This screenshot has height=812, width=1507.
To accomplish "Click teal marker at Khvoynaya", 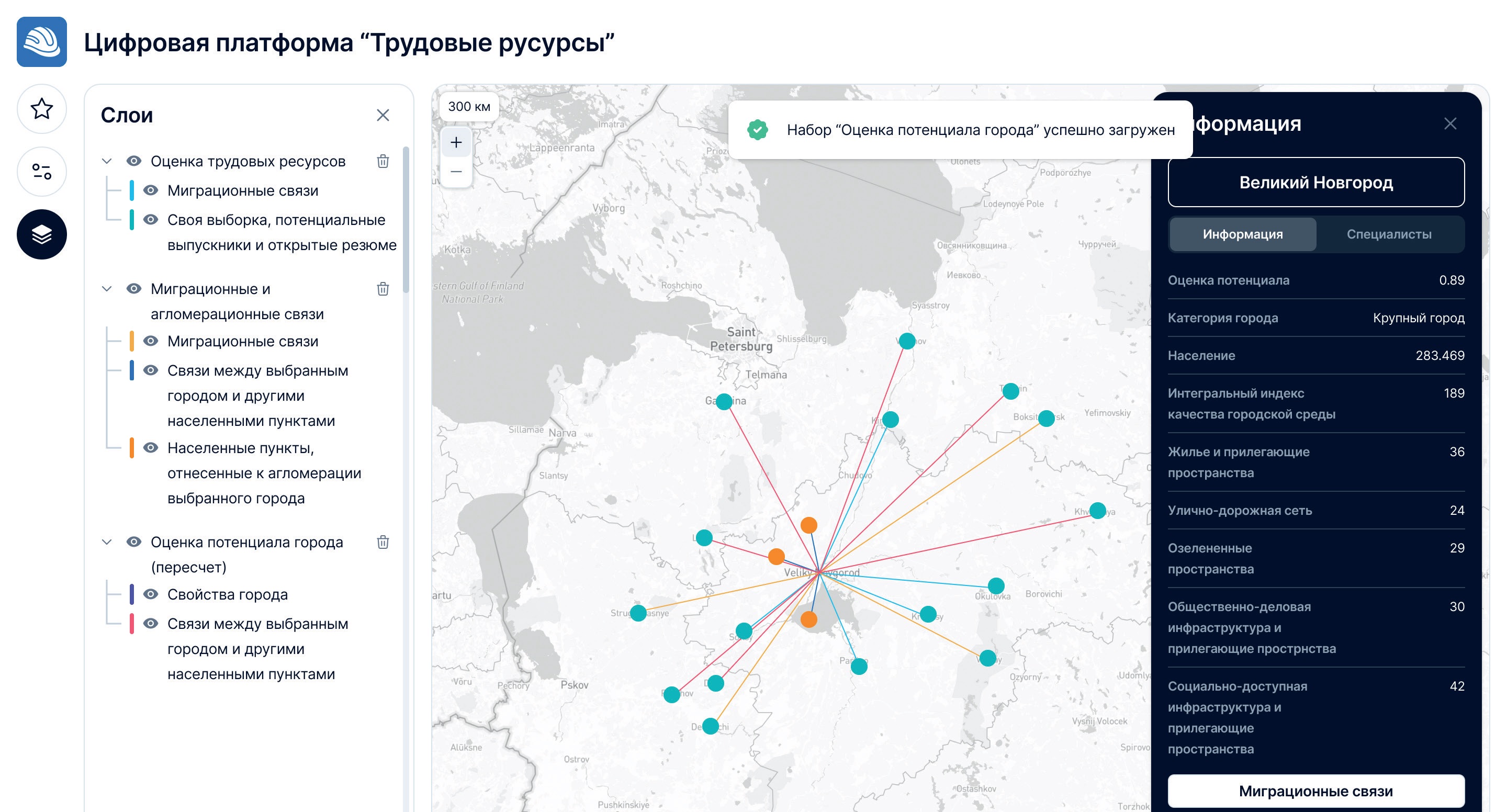I will click(x=1097, y=511).
